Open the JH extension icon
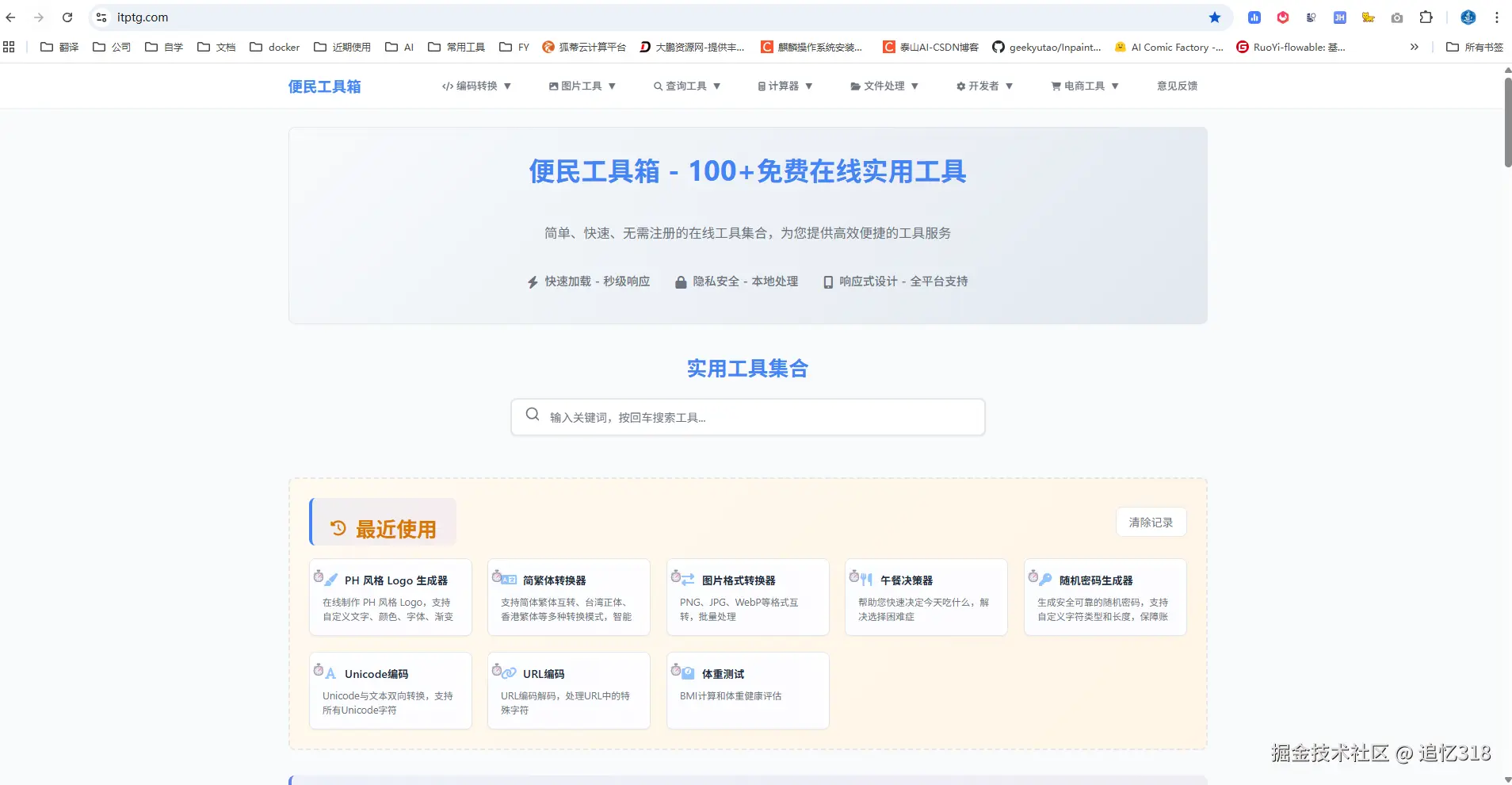The height and width of the screenshot is (785, 1512). tap(1340, 17)
